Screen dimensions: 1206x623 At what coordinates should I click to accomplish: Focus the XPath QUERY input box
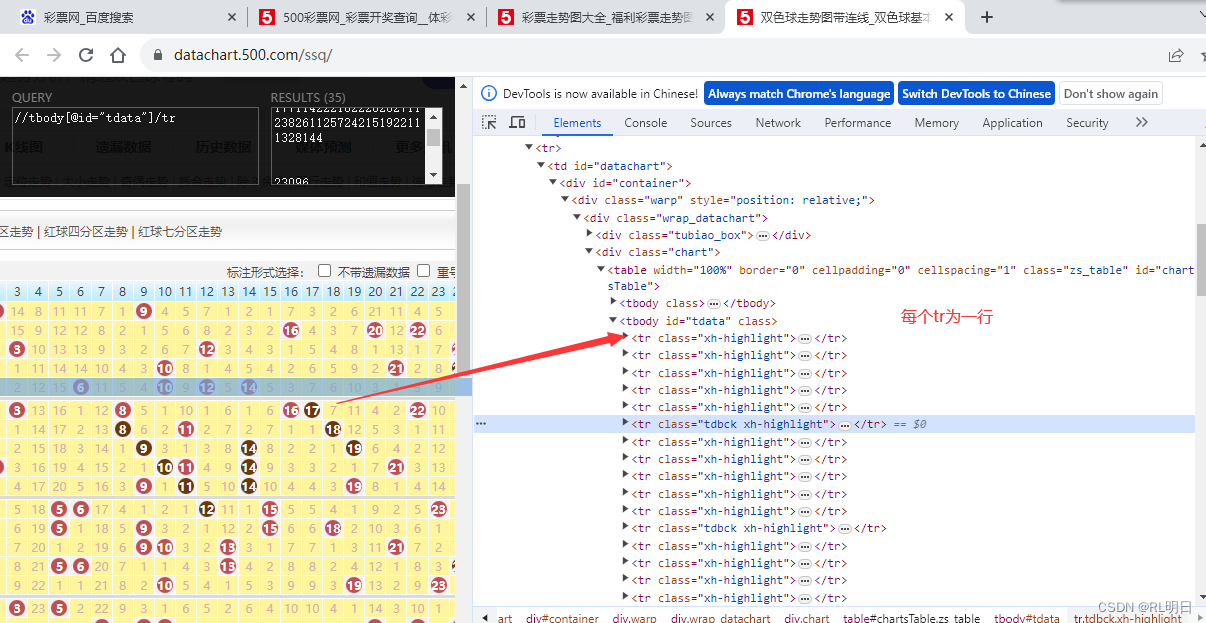(135, 145)
